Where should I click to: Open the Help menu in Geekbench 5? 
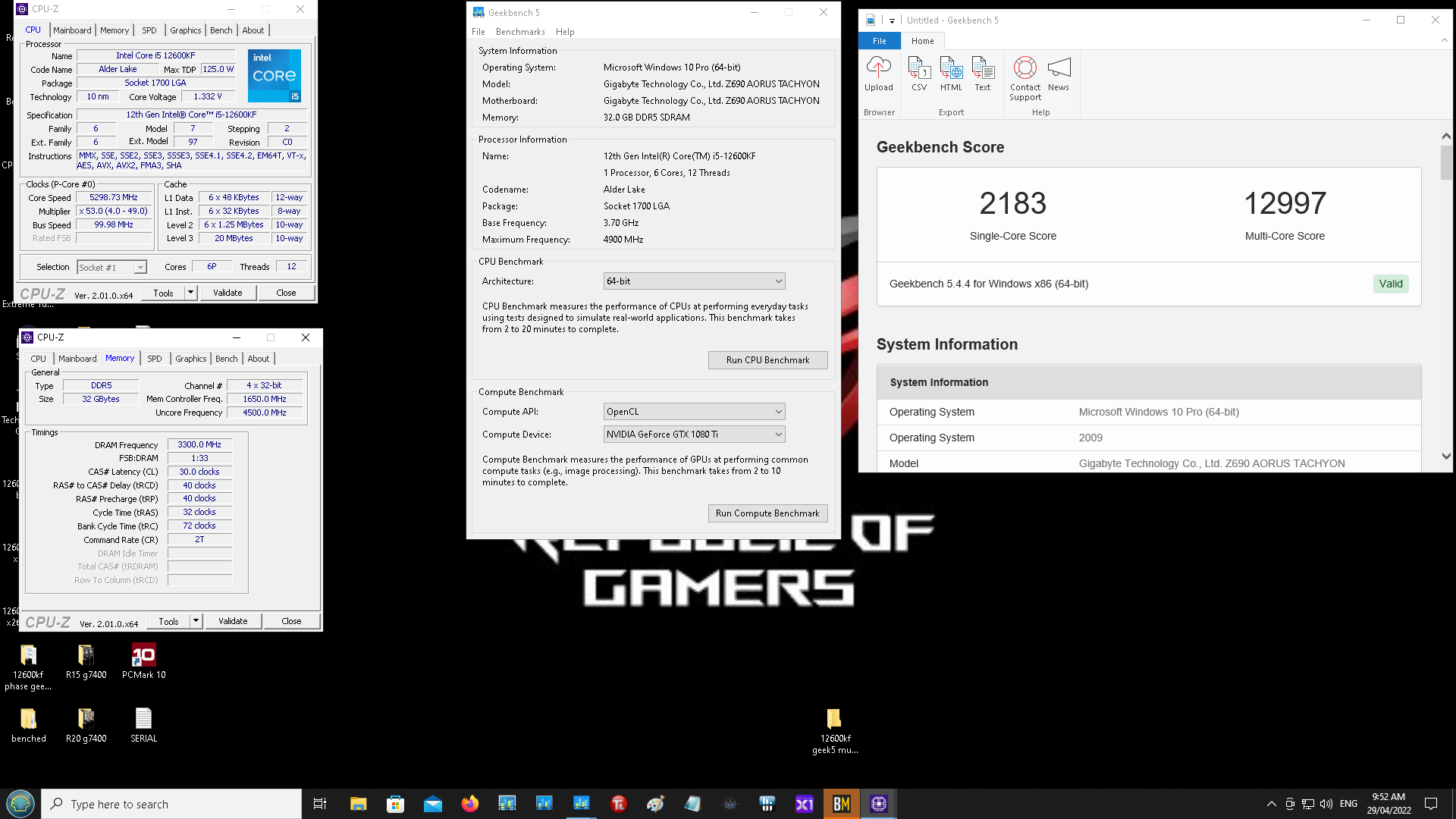[565, 32]
